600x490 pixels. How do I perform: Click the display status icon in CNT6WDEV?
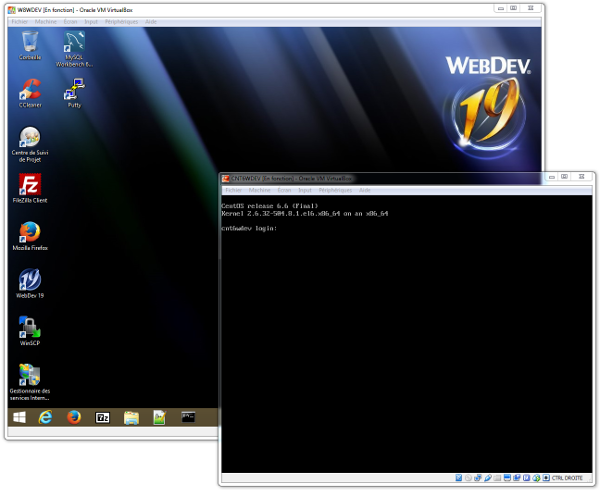[507, 478]
